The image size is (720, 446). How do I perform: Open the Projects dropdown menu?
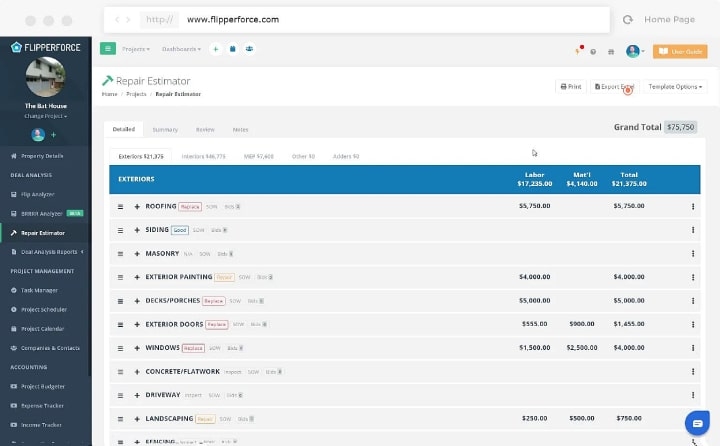136,49
